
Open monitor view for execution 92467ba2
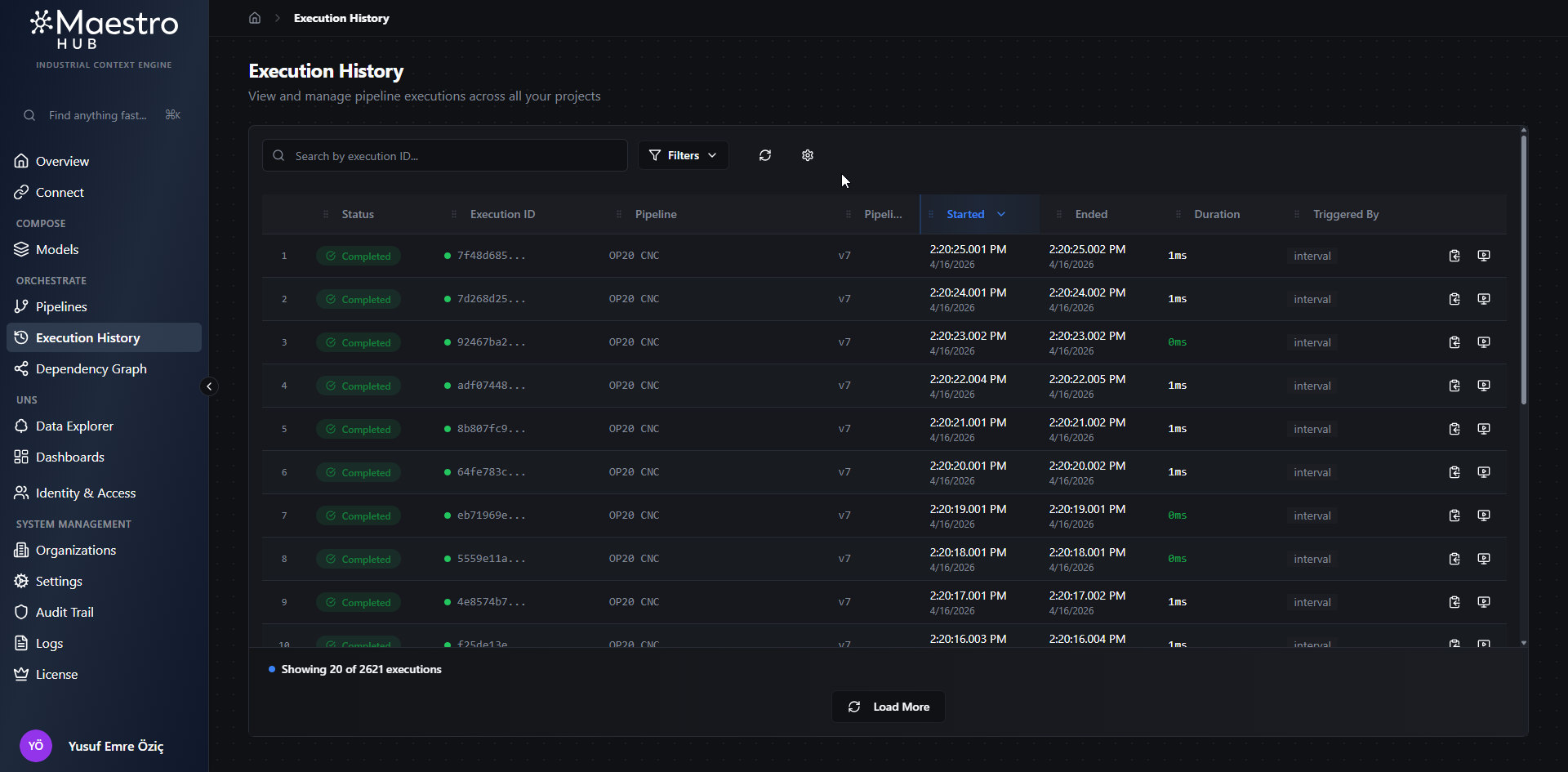[x=1484, y=342]
